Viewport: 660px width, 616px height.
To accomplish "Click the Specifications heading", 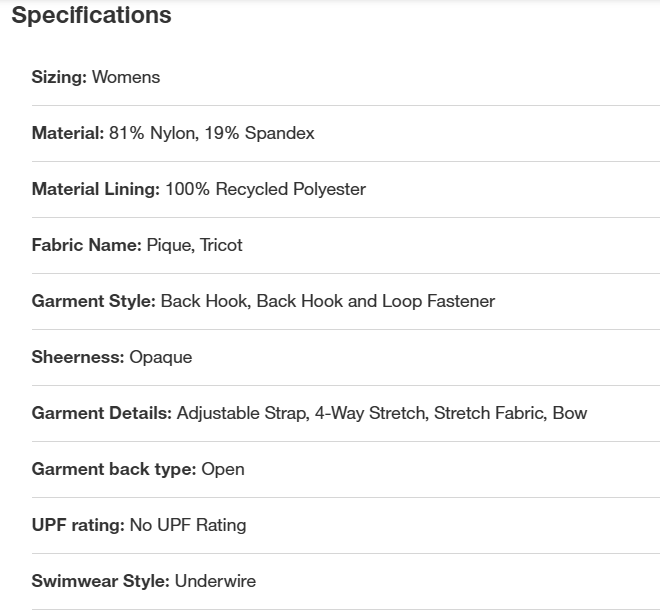I will [91, 16].
